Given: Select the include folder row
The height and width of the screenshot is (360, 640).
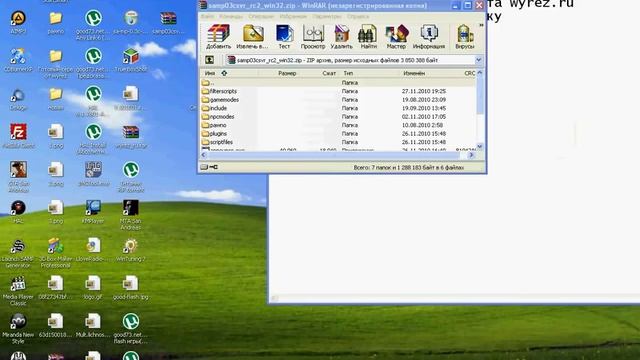Looking at the screenshot, I should click(338, 108).
